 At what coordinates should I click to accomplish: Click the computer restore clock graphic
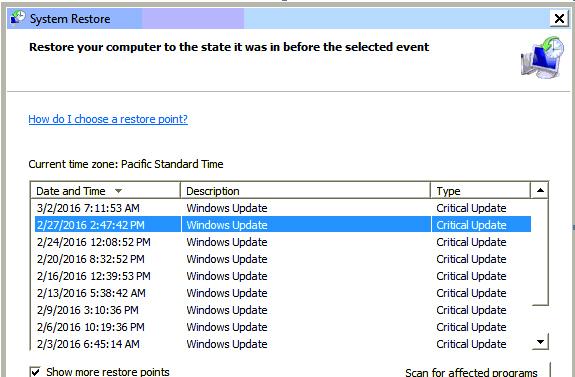pyautogui.click(x=542, y=57)
